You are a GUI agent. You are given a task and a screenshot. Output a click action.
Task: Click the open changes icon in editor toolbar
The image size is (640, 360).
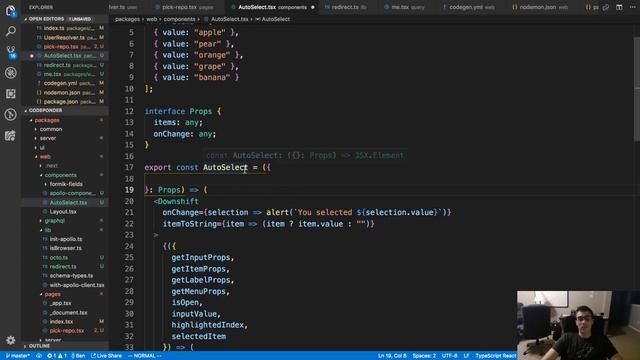pyautogui.click(x=606, y=7)
